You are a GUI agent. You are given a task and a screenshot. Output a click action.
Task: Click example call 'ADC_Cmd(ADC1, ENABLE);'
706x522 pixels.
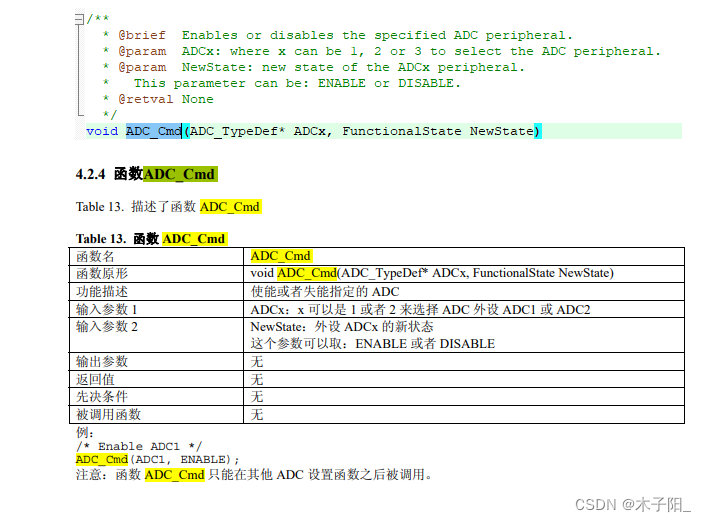point(158,459)
